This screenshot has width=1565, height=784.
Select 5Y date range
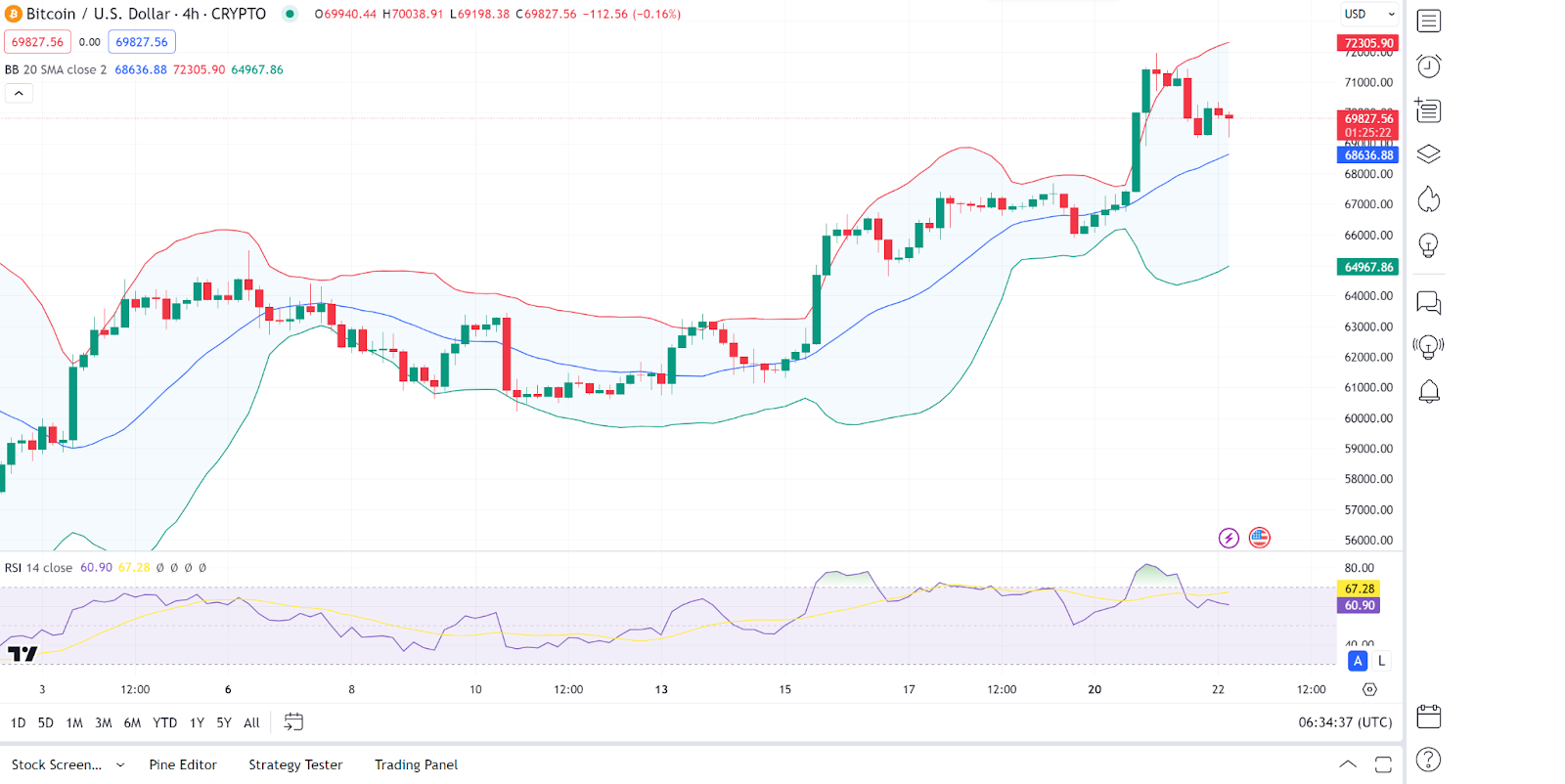point(224,722)
